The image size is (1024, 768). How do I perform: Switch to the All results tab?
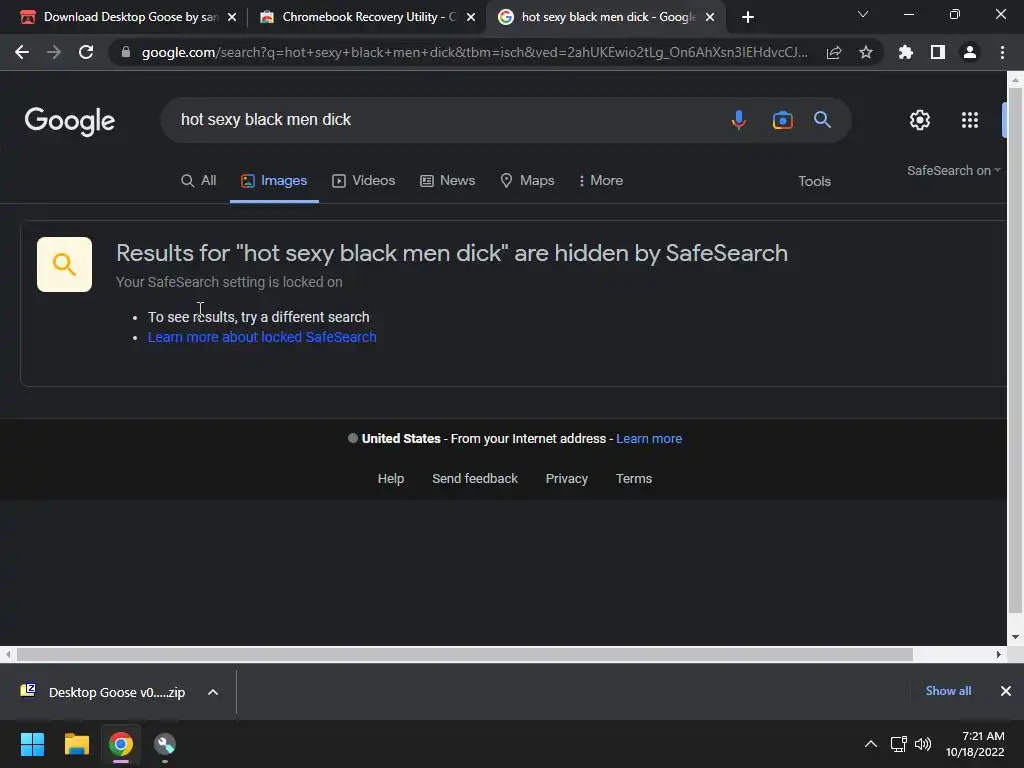(x=199, y=181)
